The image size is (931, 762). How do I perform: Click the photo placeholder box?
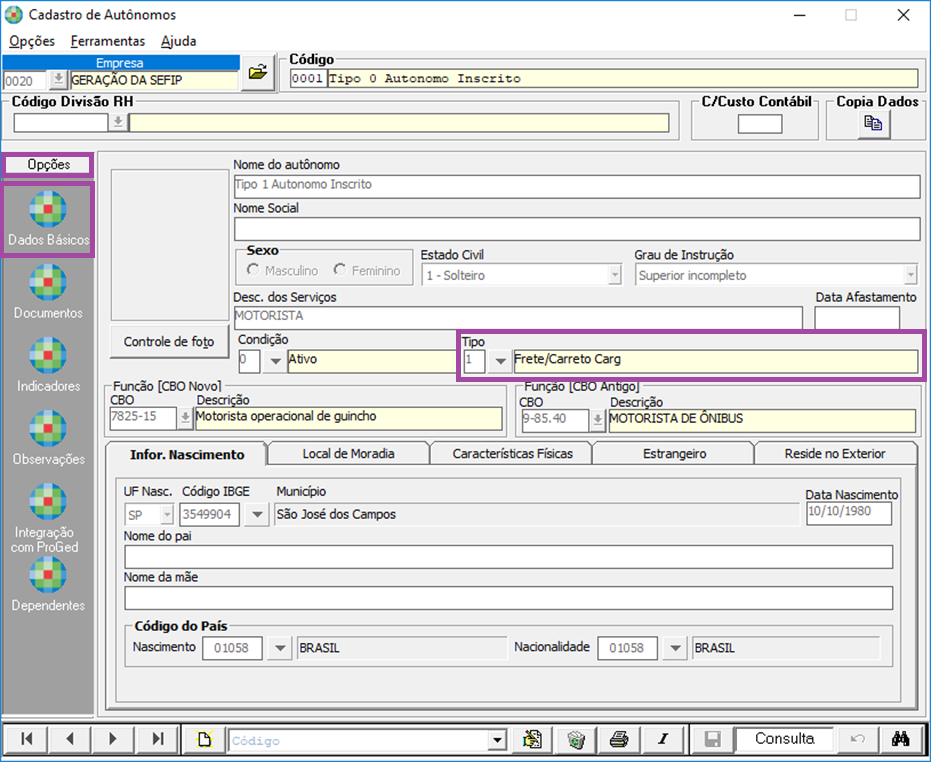point(170,245)
